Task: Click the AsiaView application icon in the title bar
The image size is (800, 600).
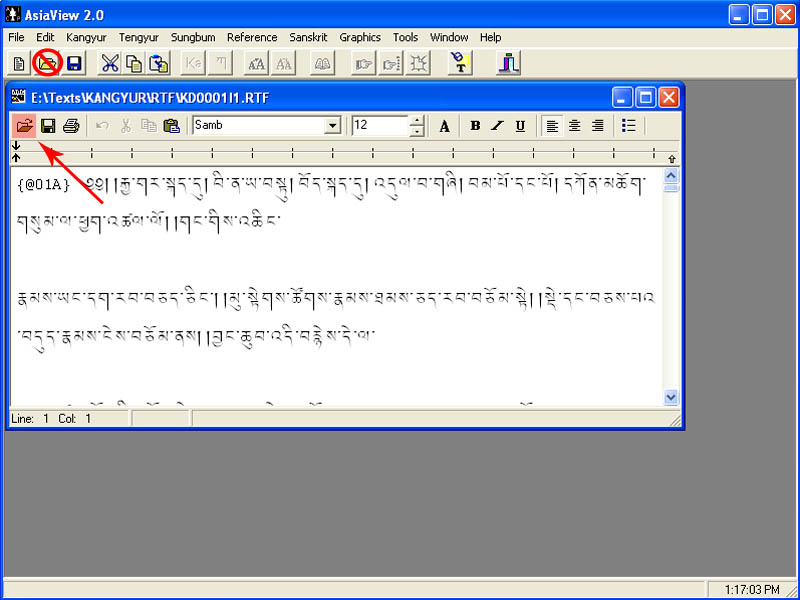Action: [x=13, y=14]
